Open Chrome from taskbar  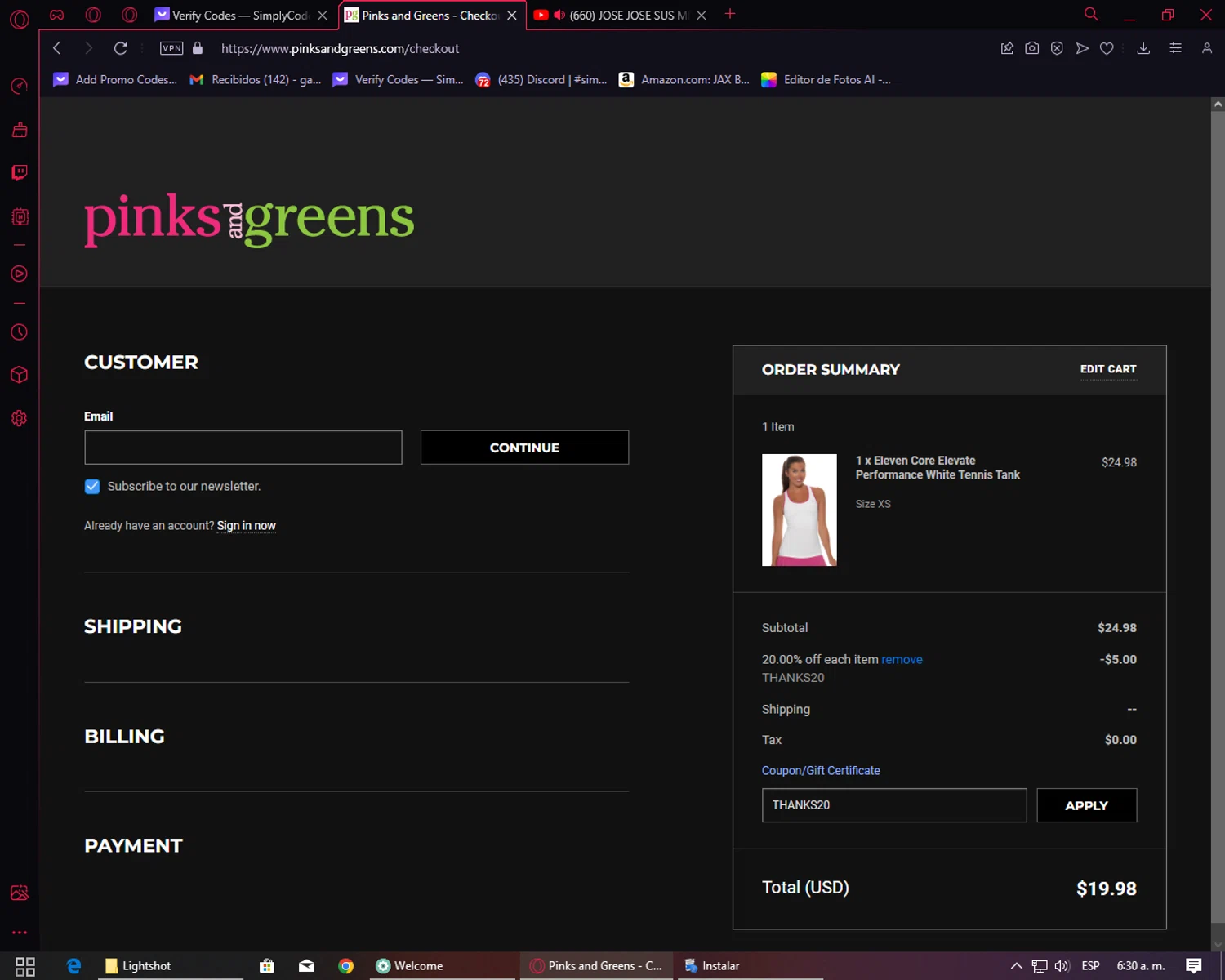point(346,966)
